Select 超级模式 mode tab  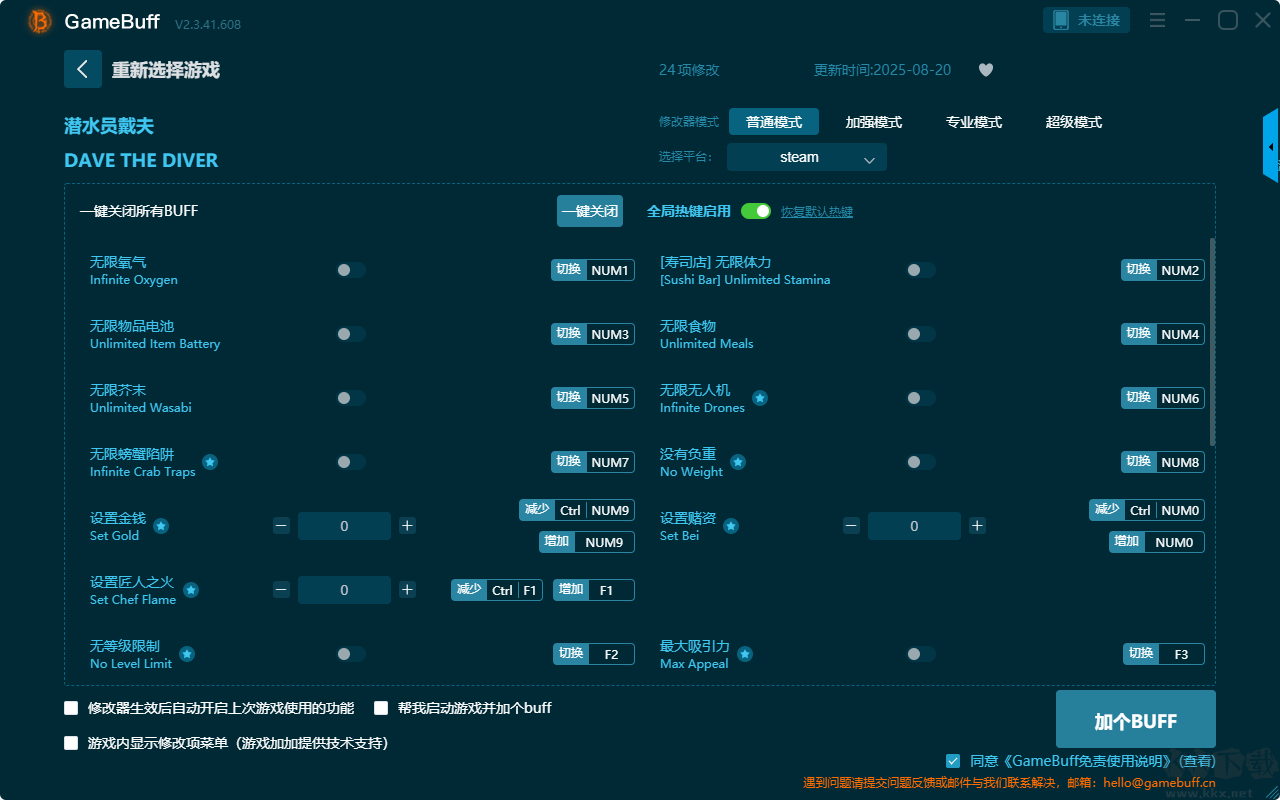(x=1074, y=122)
